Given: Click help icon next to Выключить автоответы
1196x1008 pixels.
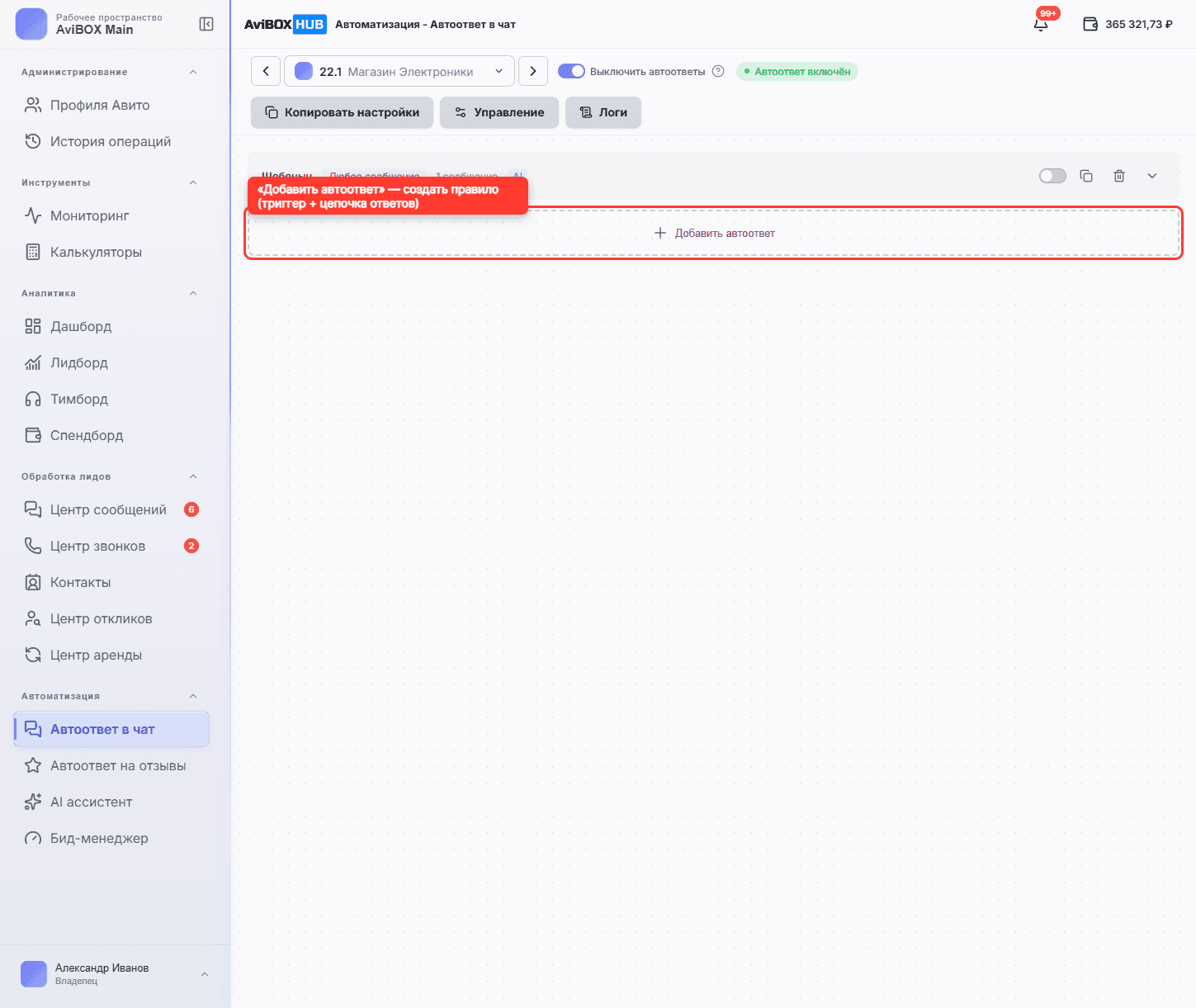Looking at the screenshot, I should (x=718, y=71).
